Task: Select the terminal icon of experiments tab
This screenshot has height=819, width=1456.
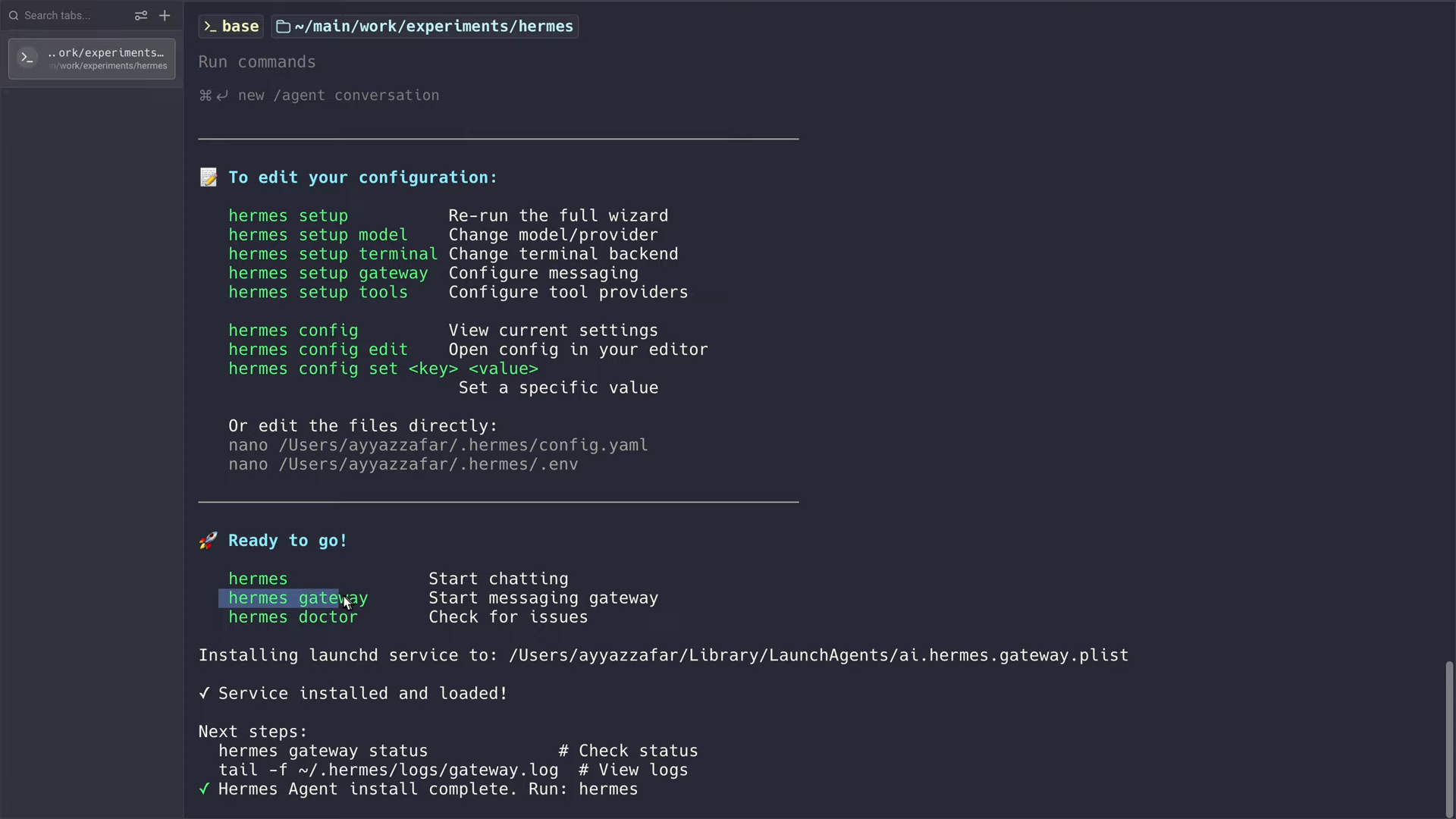Action: pyautogui.click(x=27, y=58)
